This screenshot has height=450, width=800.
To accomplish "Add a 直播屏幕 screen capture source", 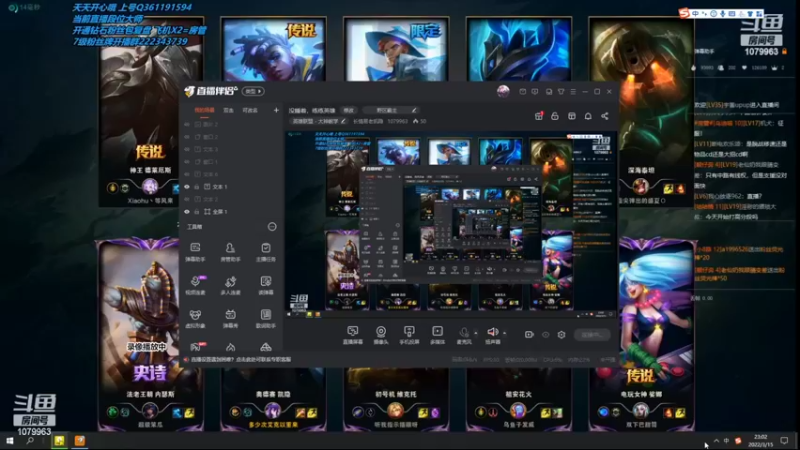I will pos(353,335).
